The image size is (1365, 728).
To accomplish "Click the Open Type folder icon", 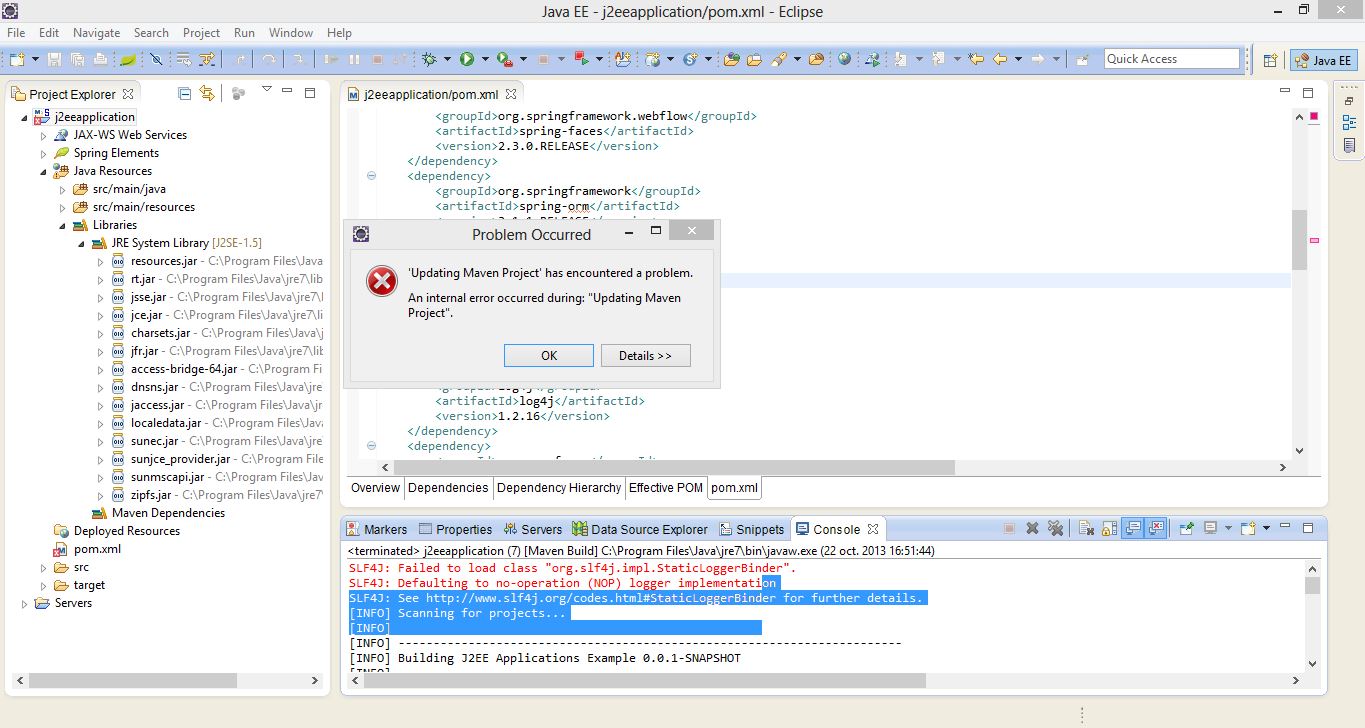I will [731, 59].
